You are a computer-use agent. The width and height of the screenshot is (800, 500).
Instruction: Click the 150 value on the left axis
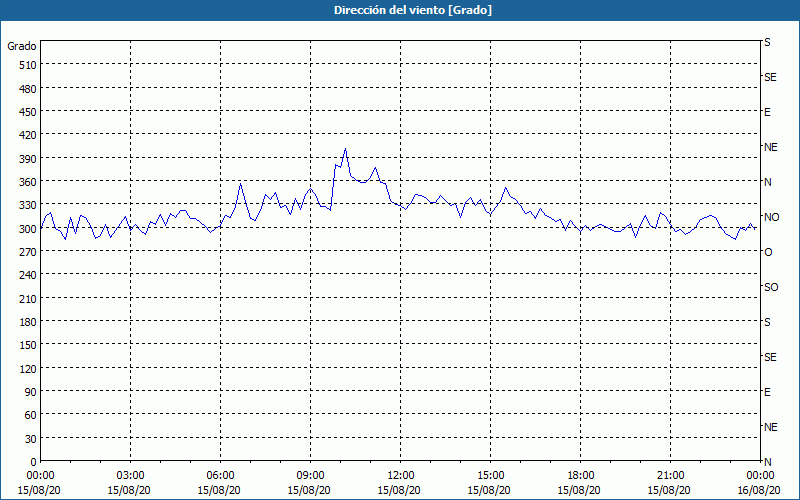click(x=28, y=345)
